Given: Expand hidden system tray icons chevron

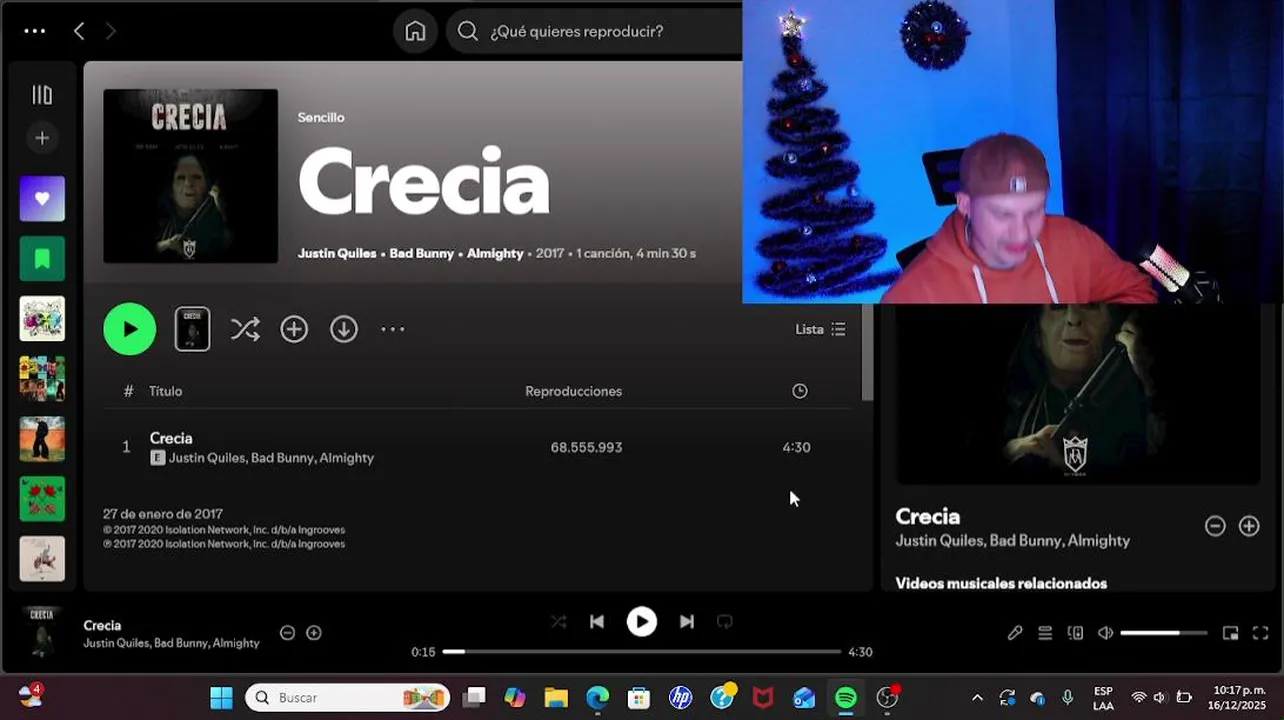Looking at the screenshot, I should tap(977, 698).
